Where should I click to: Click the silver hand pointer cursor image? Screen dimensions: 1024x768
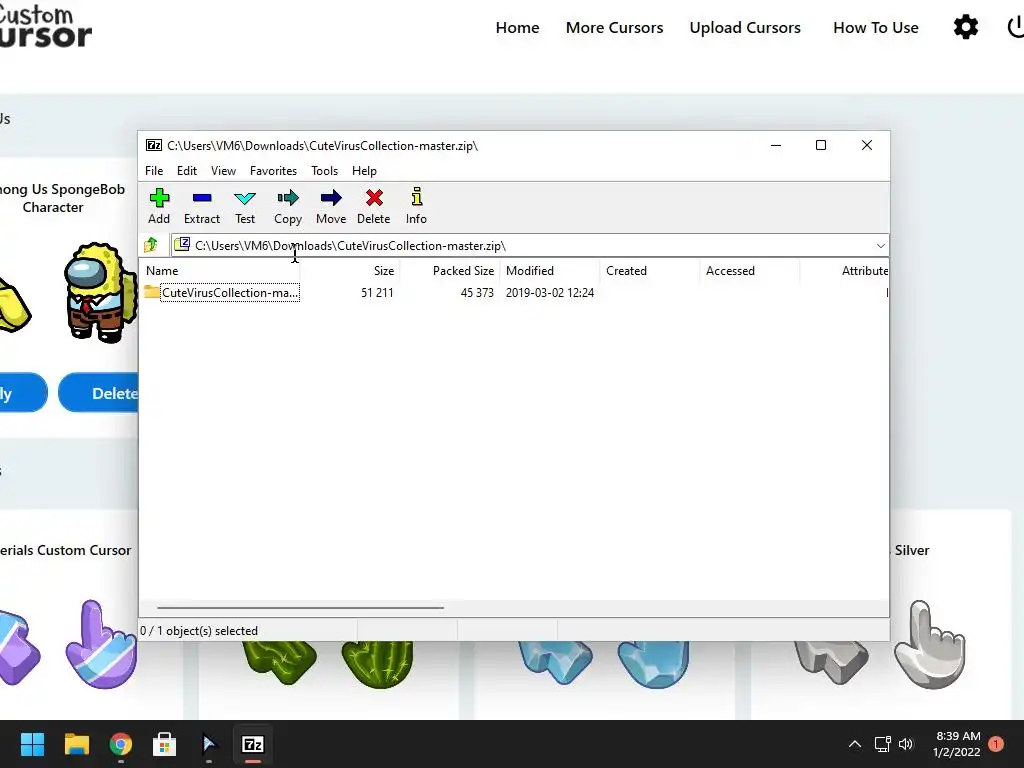point(929,643)
